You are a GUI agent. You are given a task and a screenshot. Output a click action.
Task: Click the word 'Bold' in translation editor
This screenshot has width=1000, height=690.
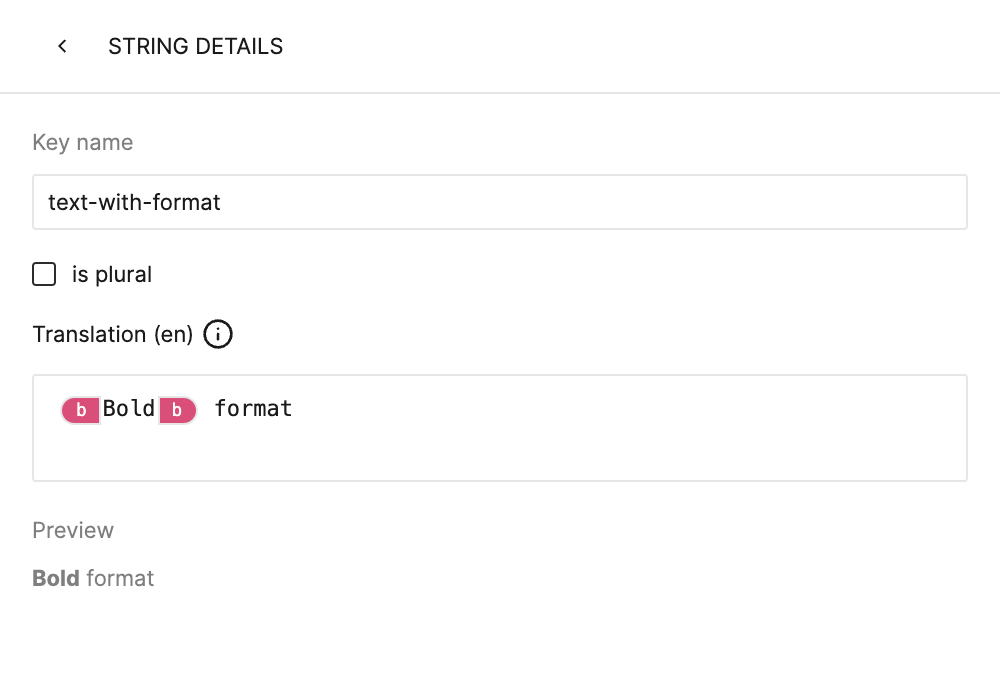[129, 408]
